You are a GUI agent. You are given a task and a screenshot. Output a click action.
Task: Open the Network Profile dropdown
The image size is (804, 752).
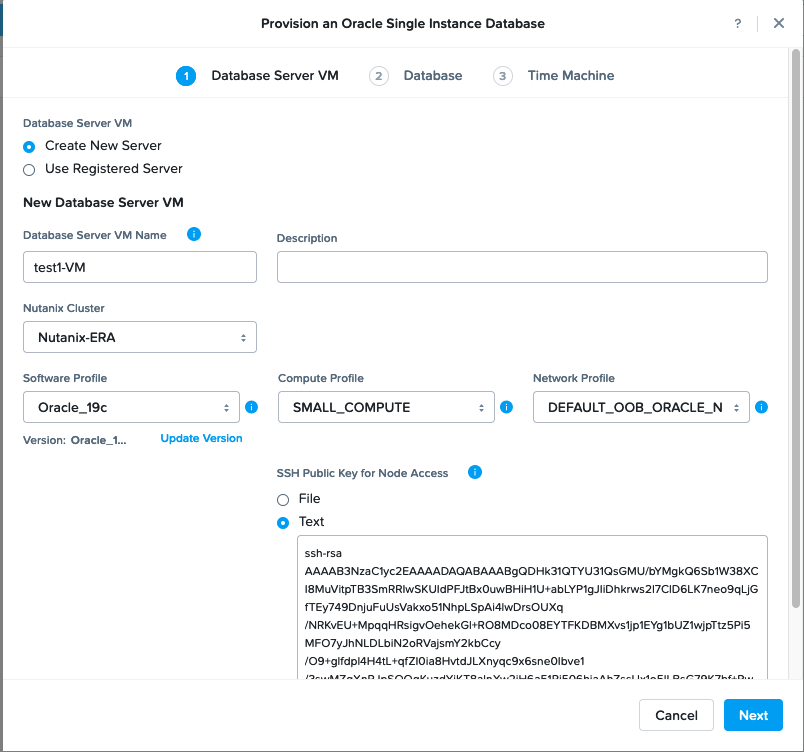point(641,407)
